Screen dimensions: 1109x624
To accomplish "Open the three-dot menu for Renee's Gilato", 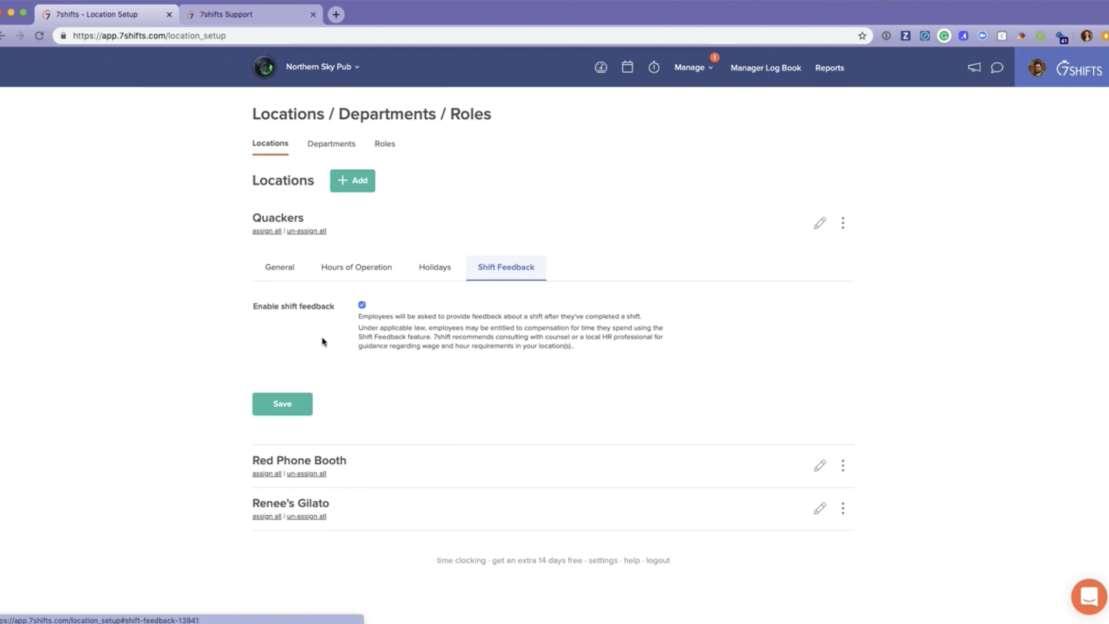I will 843,508.
